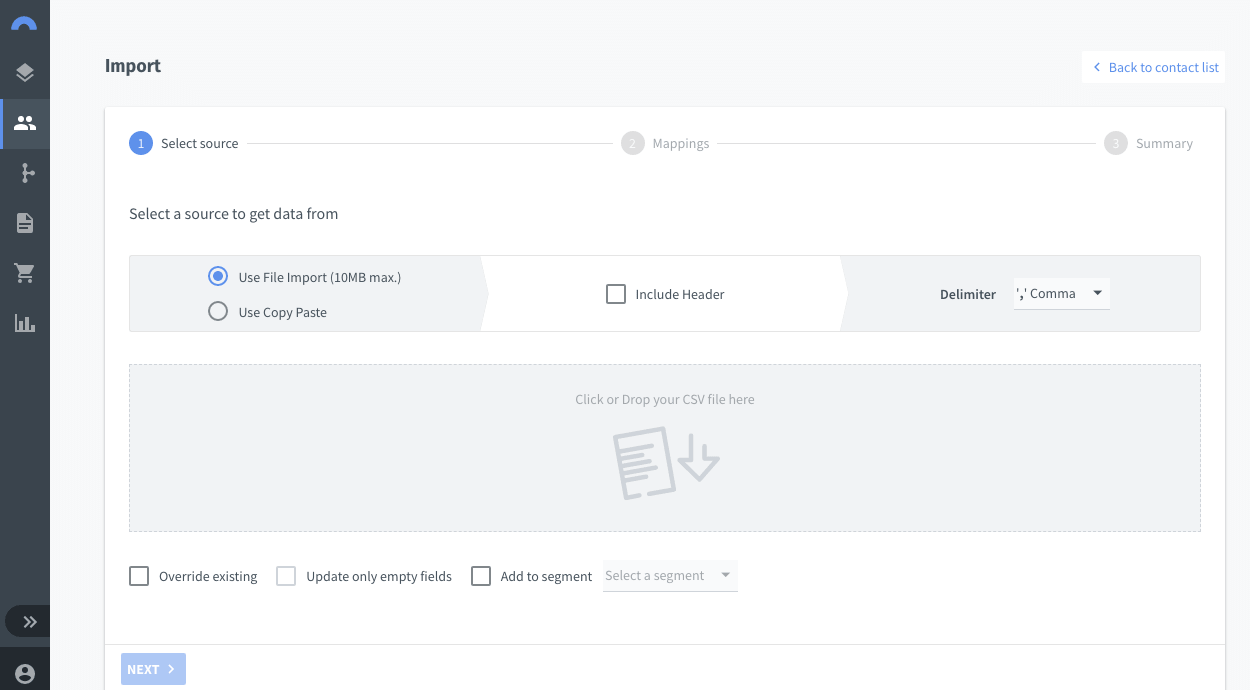Open the layers icon in the sidebar
The height and width of the screenshot is (690, 1250).
25,72
